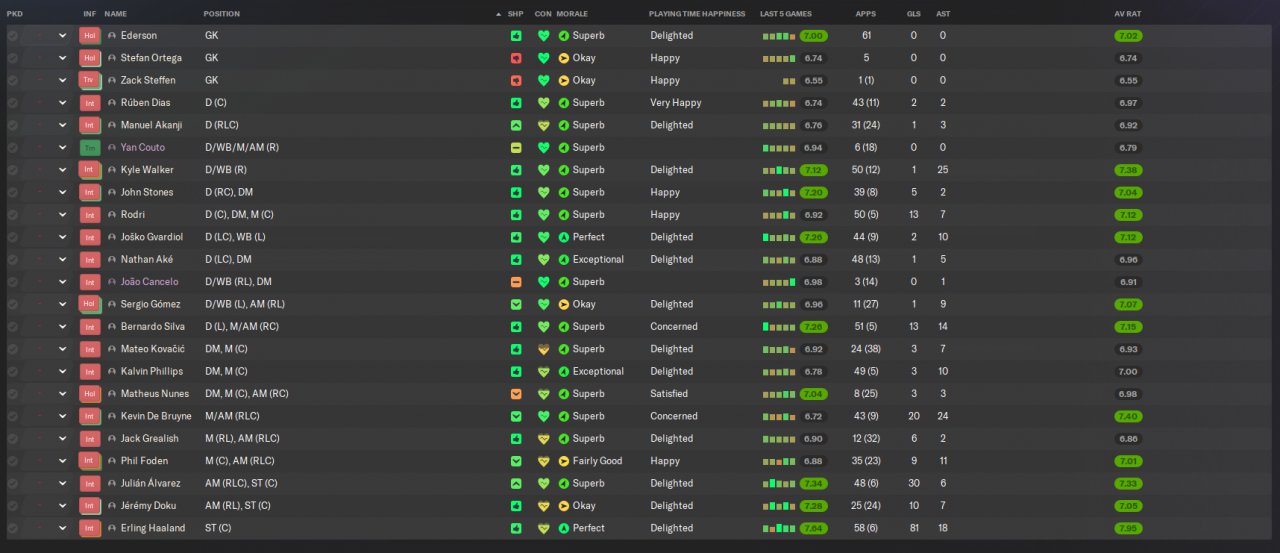Toggle the picked checkmark for Rodri
The image size is (1280, 553).
click(12, 214)
